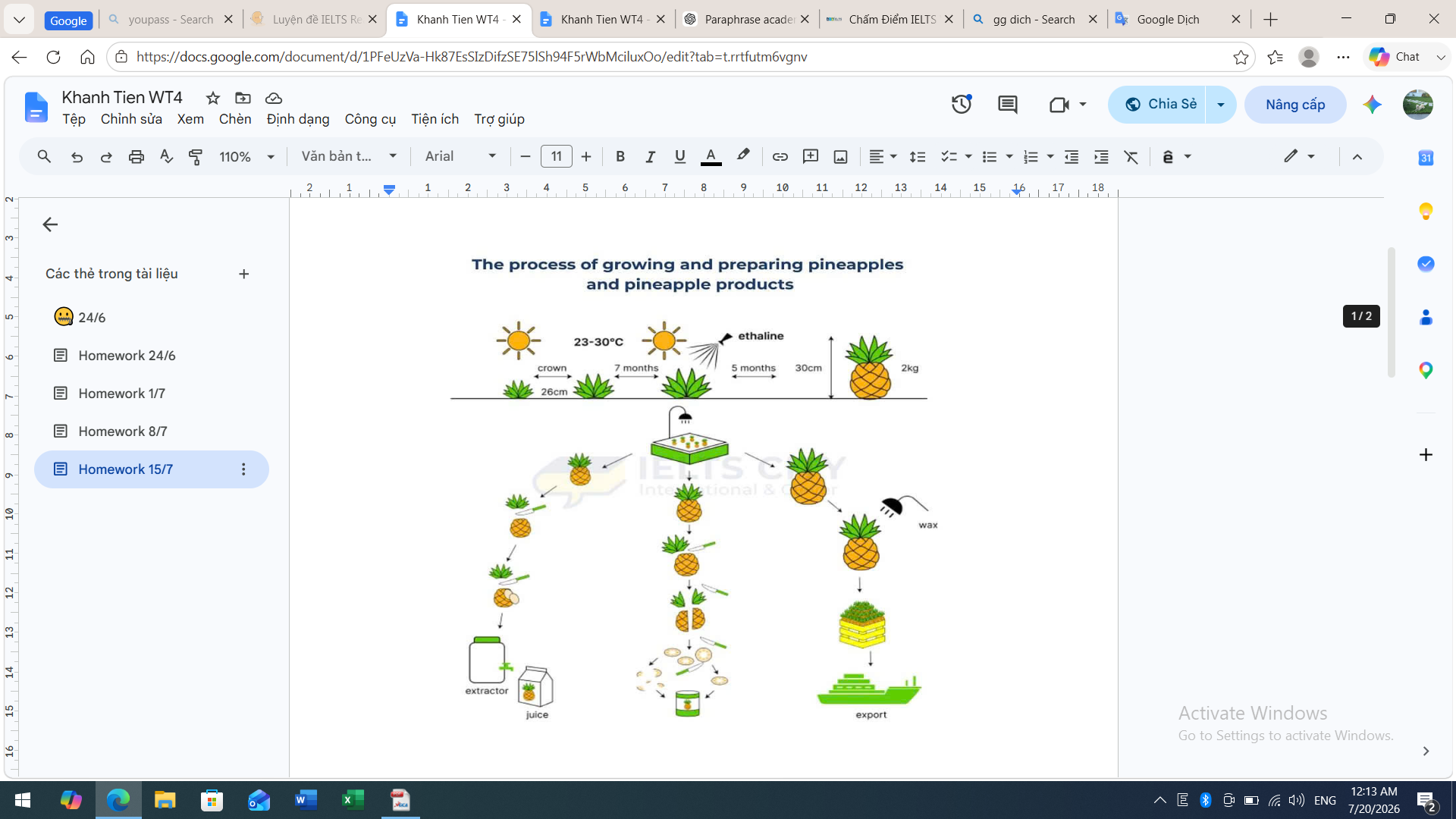This screenshot has width=1456, height=819.
Task: Toggle bold formatting
Action: click(x=620, y=156)
